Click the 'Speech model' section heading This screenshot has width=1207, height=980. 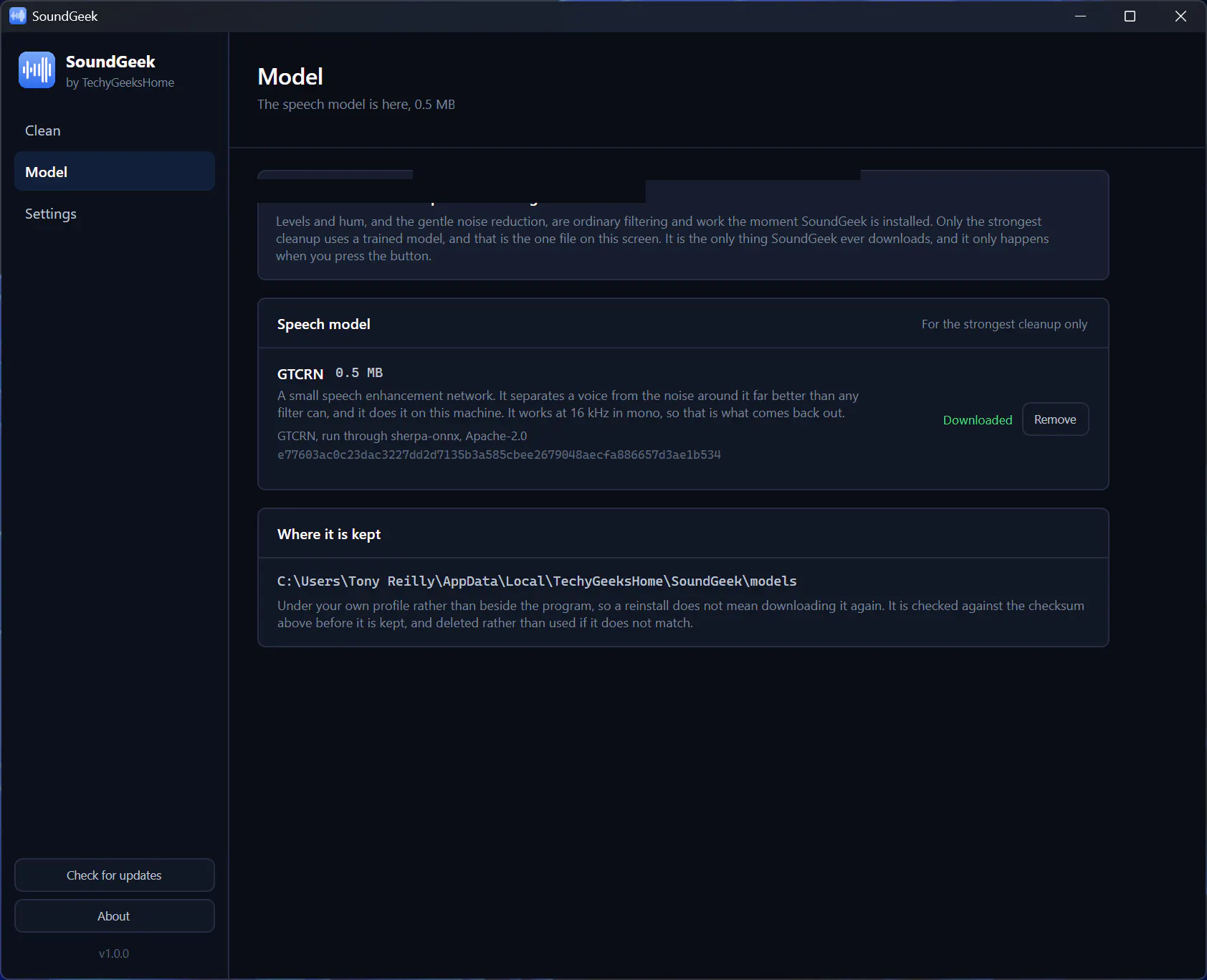click(324, 324)
